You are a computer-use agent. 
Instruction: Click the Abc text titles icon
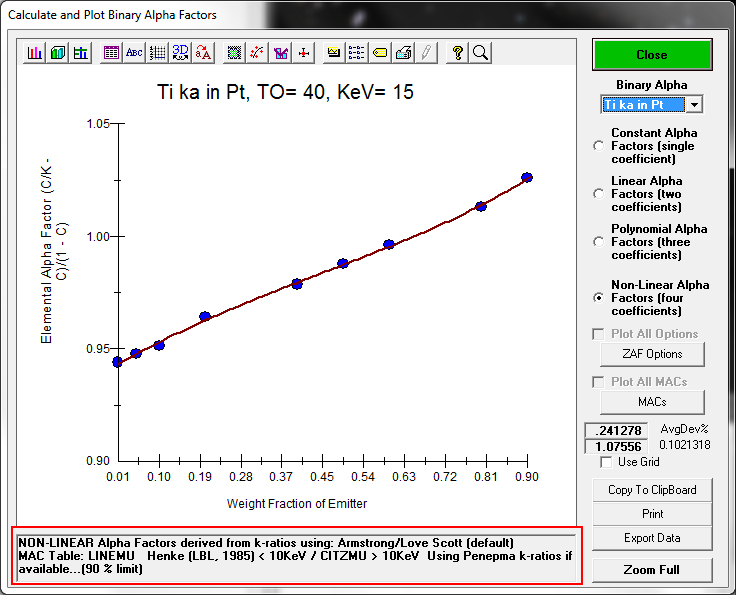134,53
